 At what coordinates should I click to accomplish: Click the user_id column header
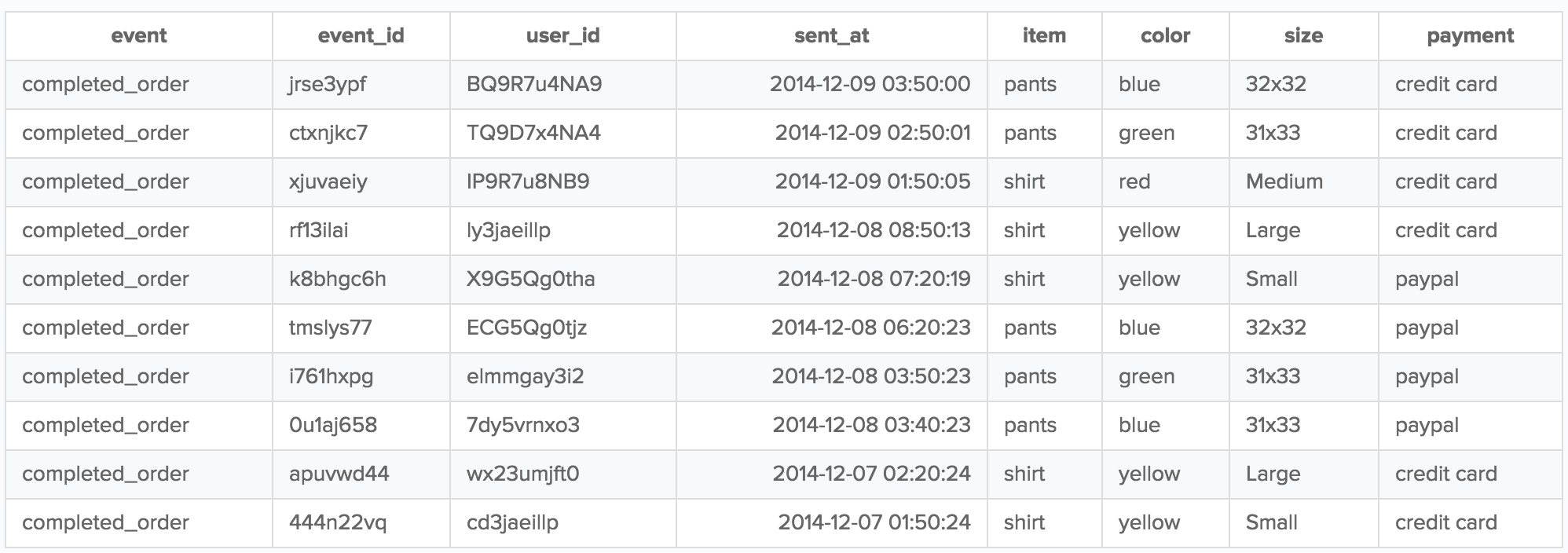click(x=562, y=36)
